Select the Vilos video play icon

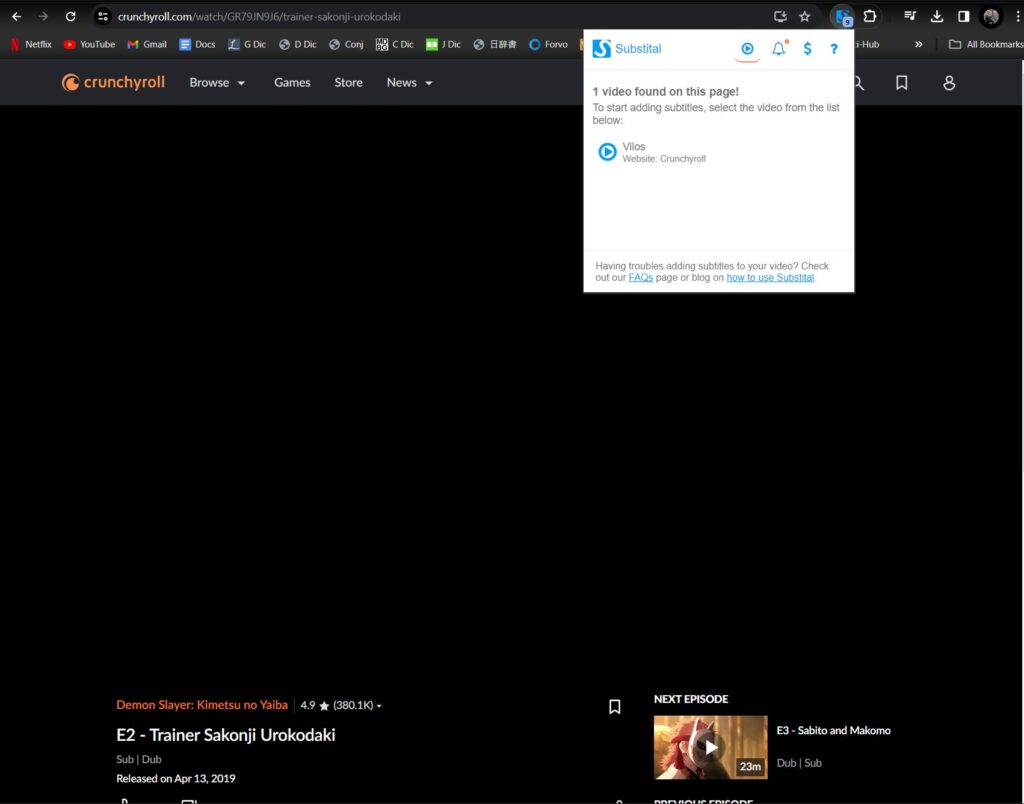pos(607,152)
